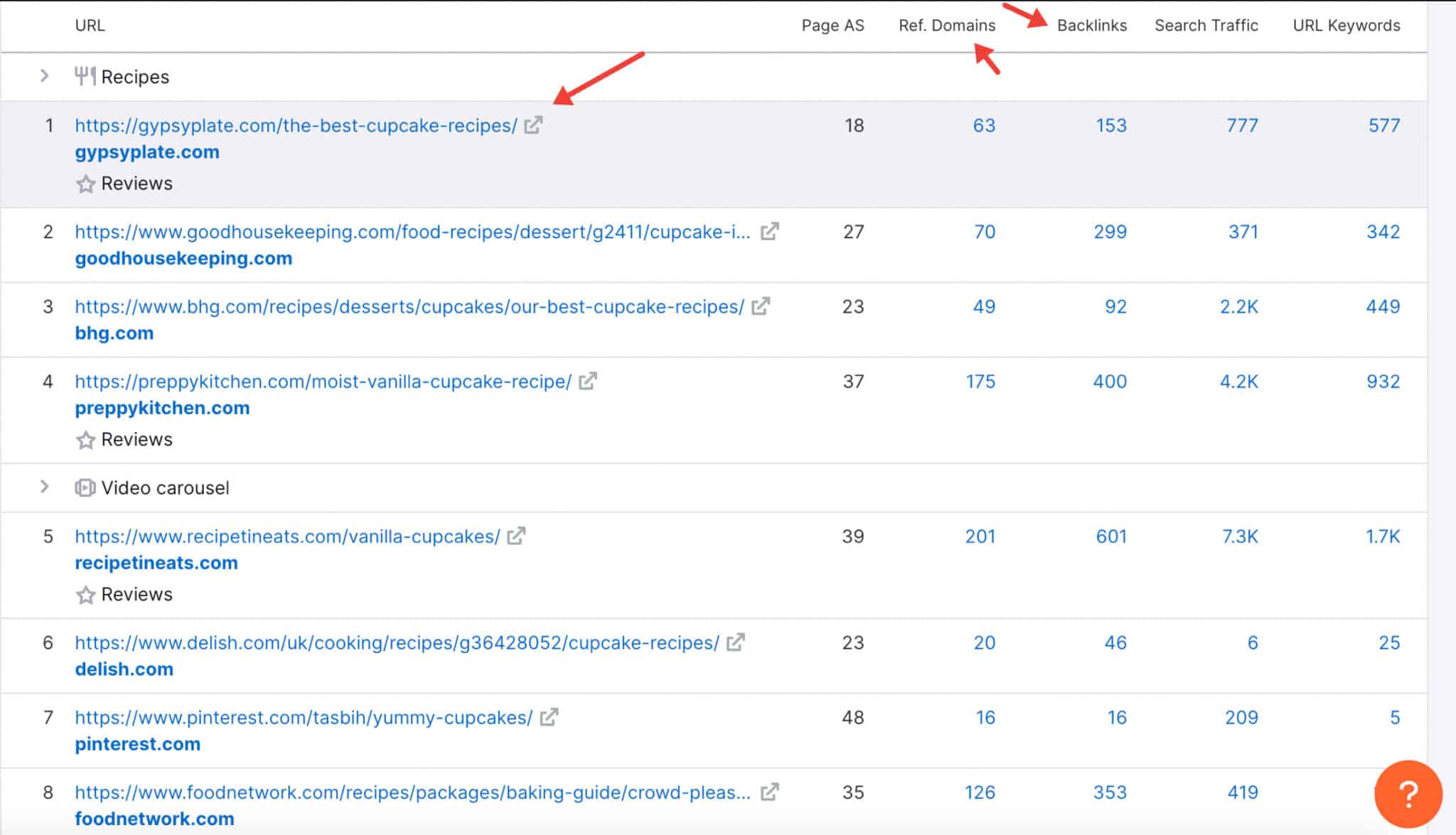This screenshot has width=1456, height=835.
Task: Open external link icon for bhg.com URL
Action: 761,306
